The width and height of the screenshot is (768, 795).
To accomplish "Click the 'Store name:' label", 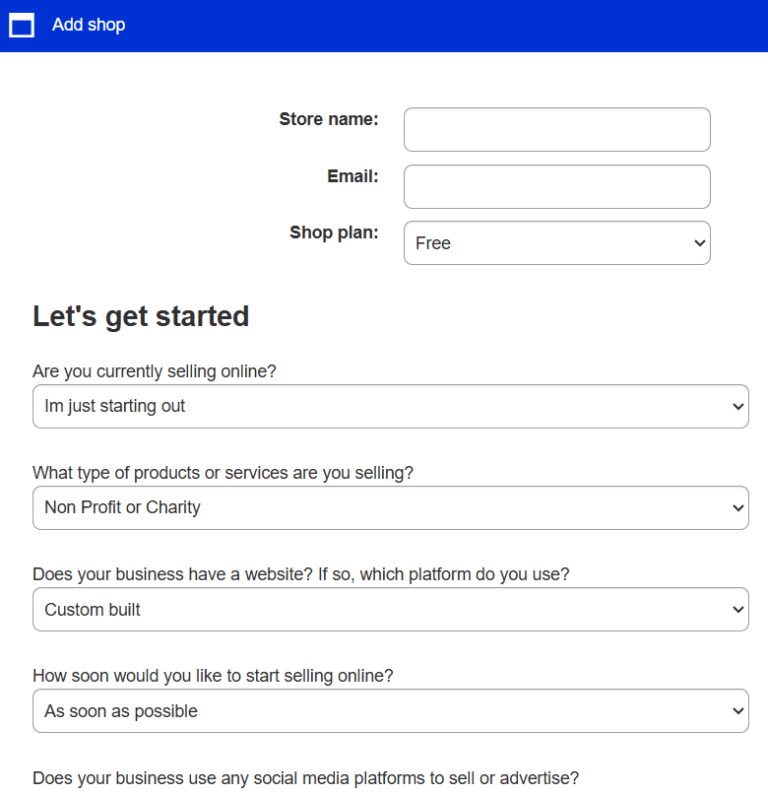I will (x=328, y=119).
